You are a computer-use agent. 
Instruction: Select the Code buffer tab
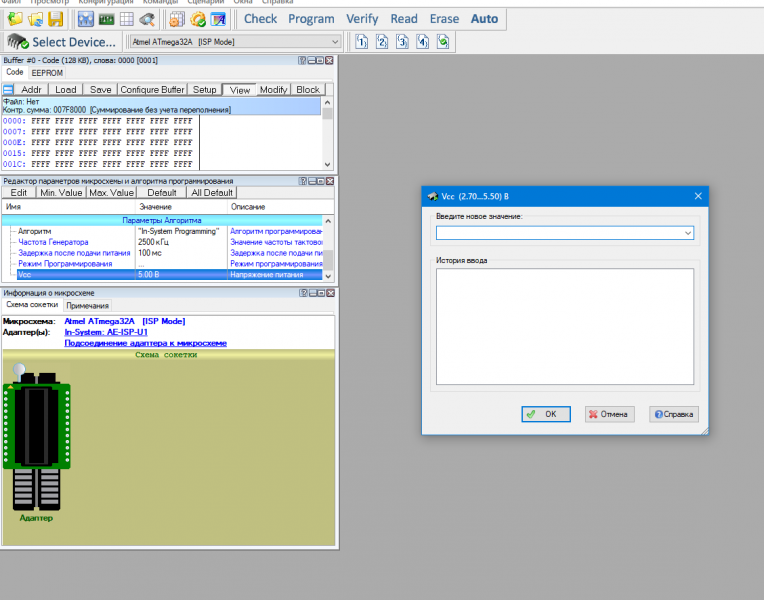pyautogui.click(x=15, y=72)
